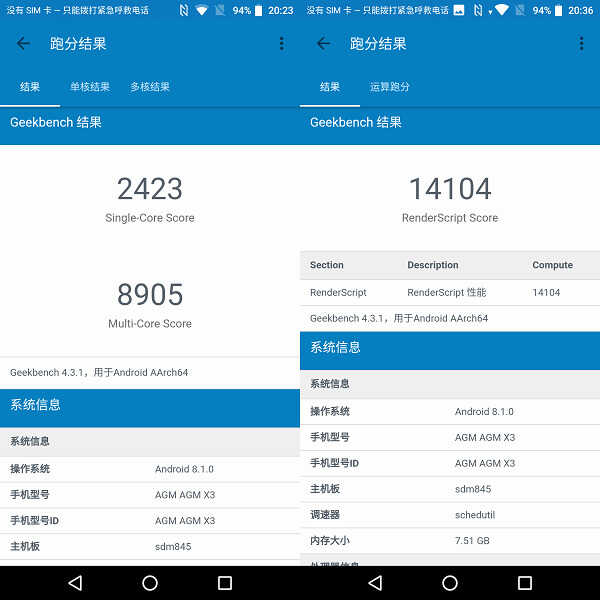600x600 pixels.
Task: Tap Android home button on left screen
Action: pyautogui.click(x=150, y=583)
